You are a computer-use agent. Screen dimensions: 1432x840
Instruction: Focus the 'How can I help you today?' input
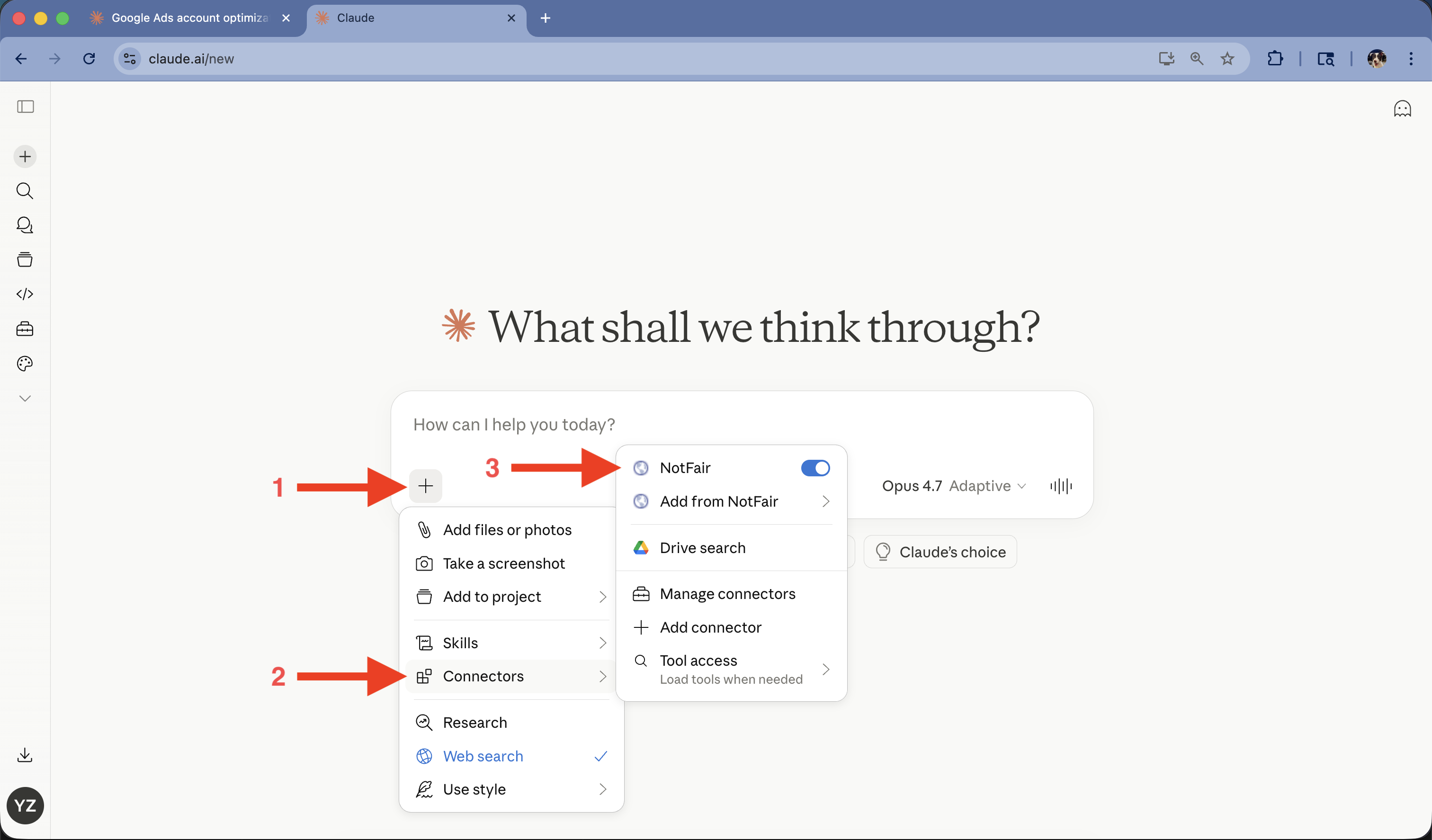coord(742,425)
